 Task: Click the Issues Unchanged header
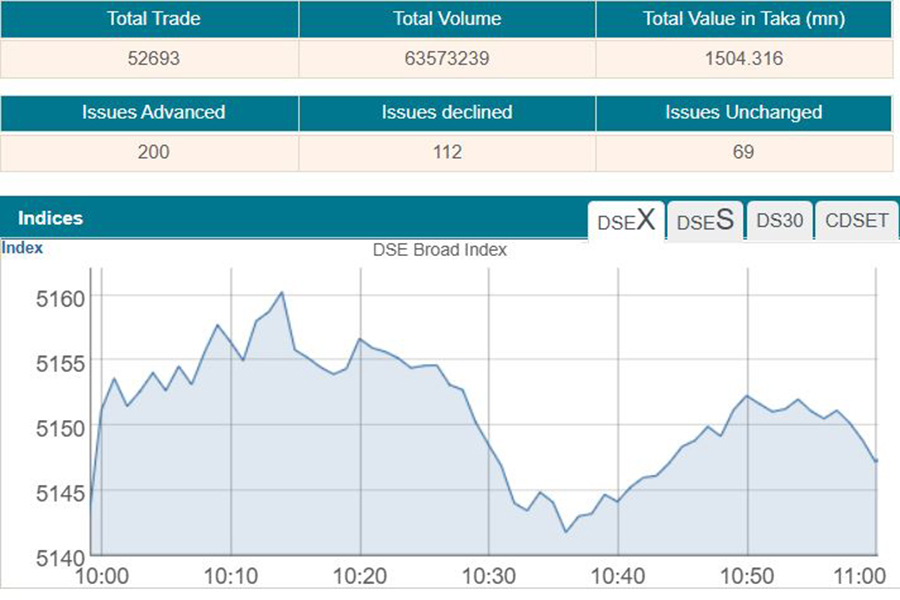[x=743, y=112]
